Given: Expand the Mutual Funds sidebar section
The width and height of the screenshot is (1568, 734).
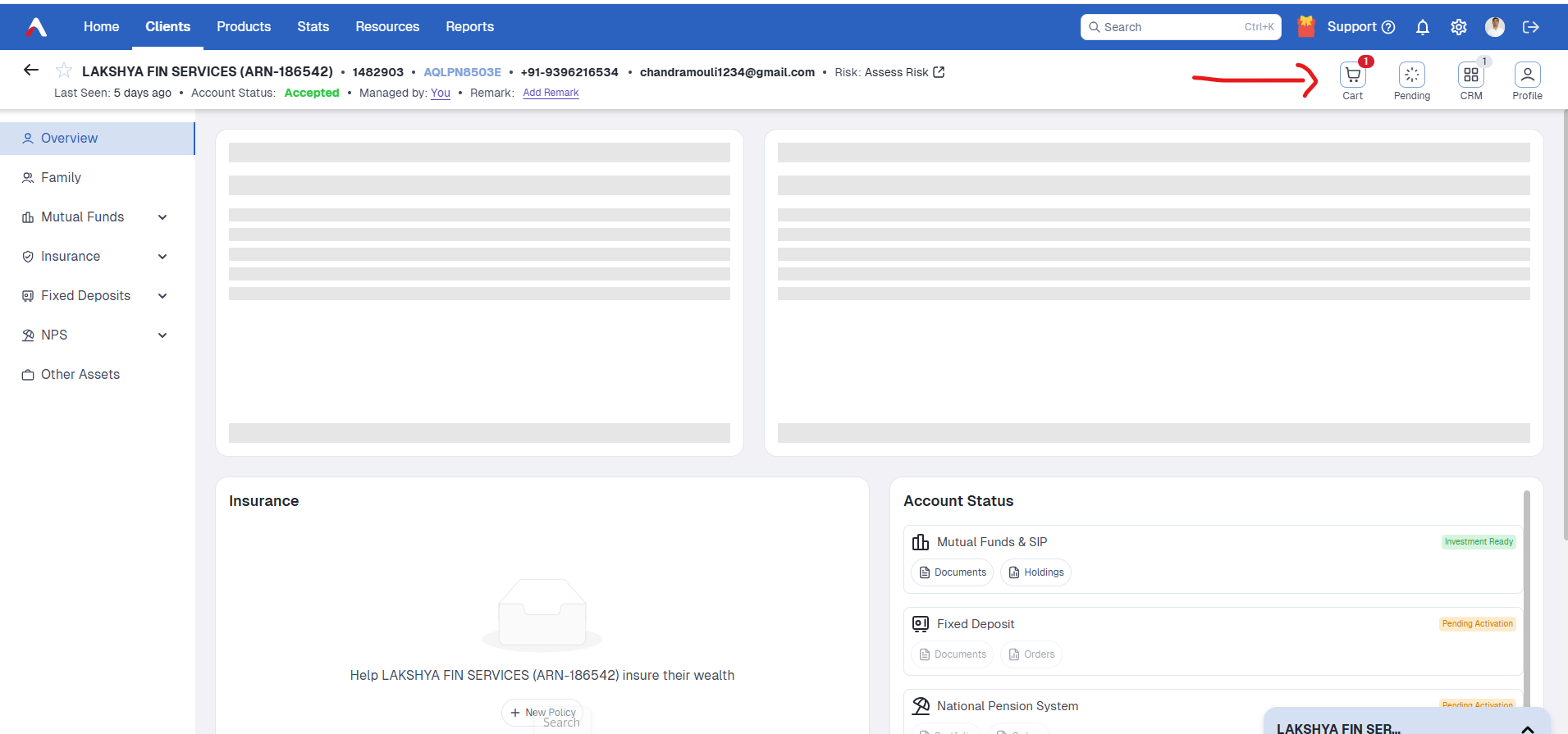Looking at the screenshot, I should click(x=162, y=217).
